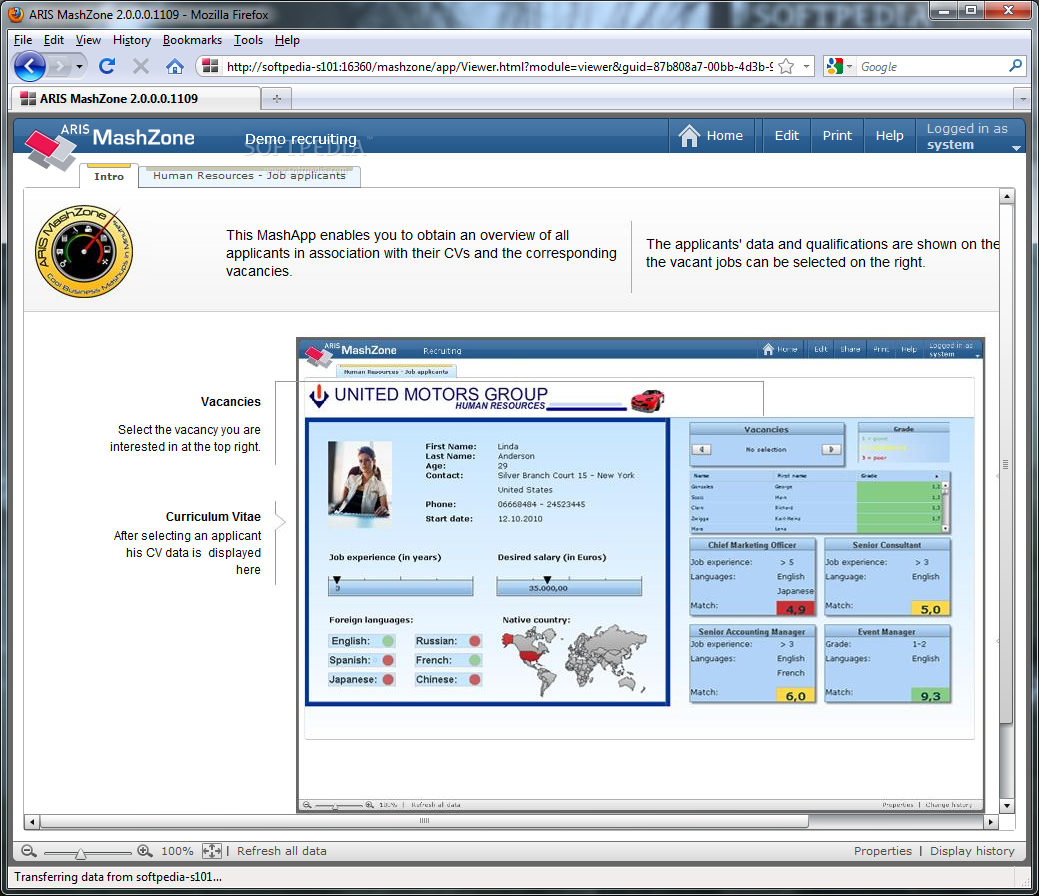Go to the browser Home page icon
Viewport: 1039px width, 896px height.
[x=174, y=66]
